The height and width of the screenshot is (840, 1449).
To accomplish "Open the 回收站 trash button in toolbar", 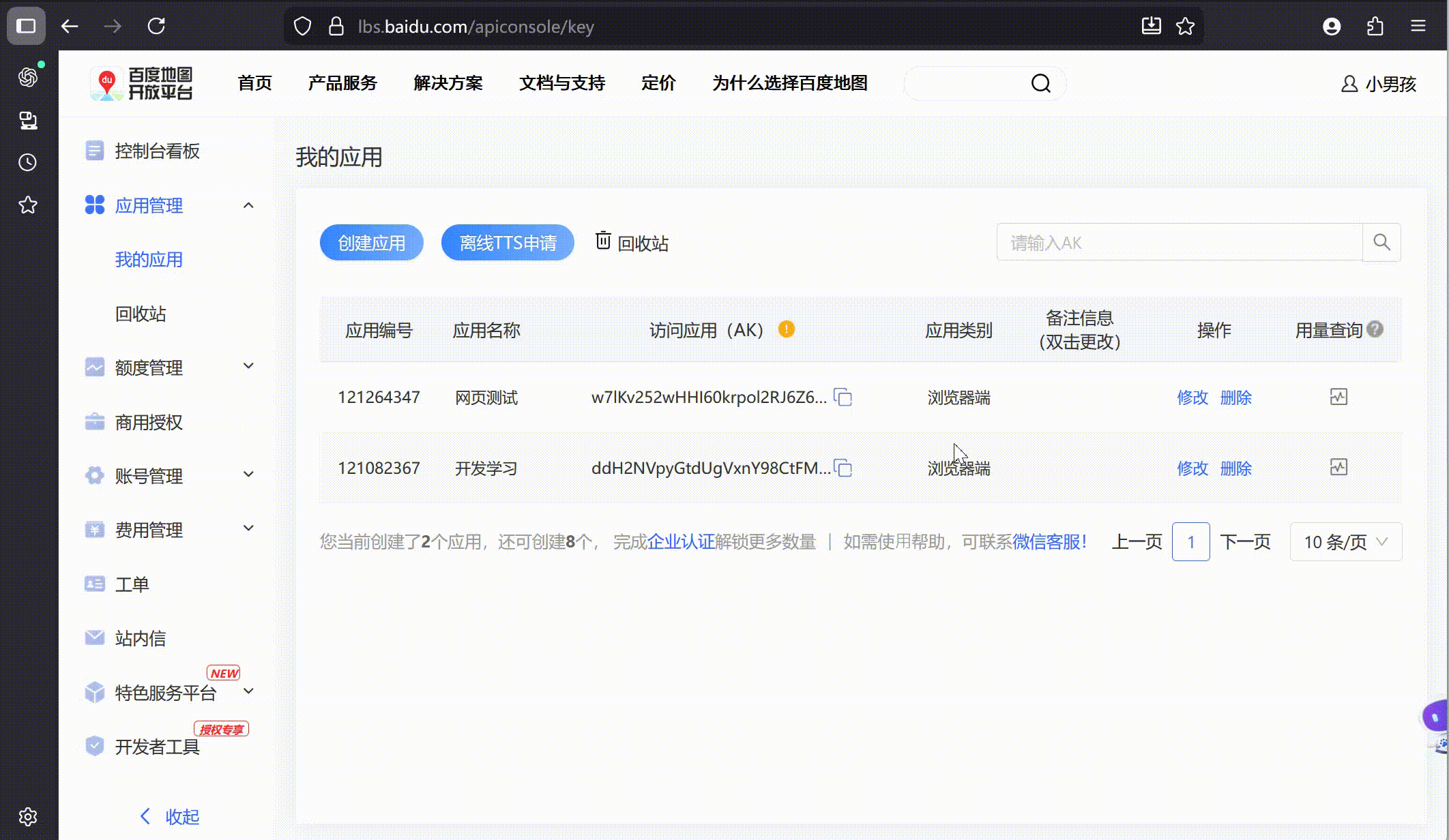I will (x=632, y=243).
